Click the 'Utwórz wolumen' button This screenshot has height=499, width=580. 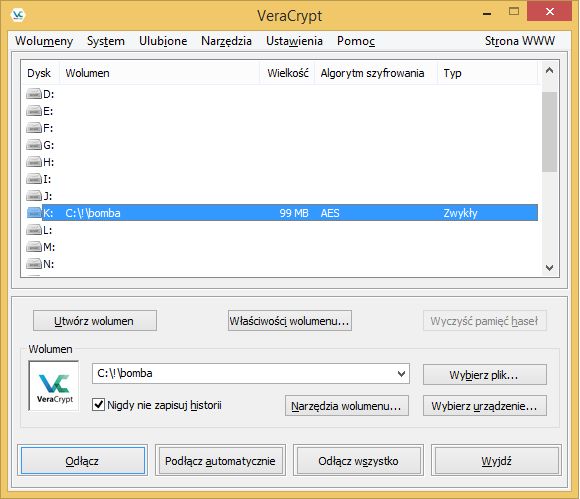95,321
